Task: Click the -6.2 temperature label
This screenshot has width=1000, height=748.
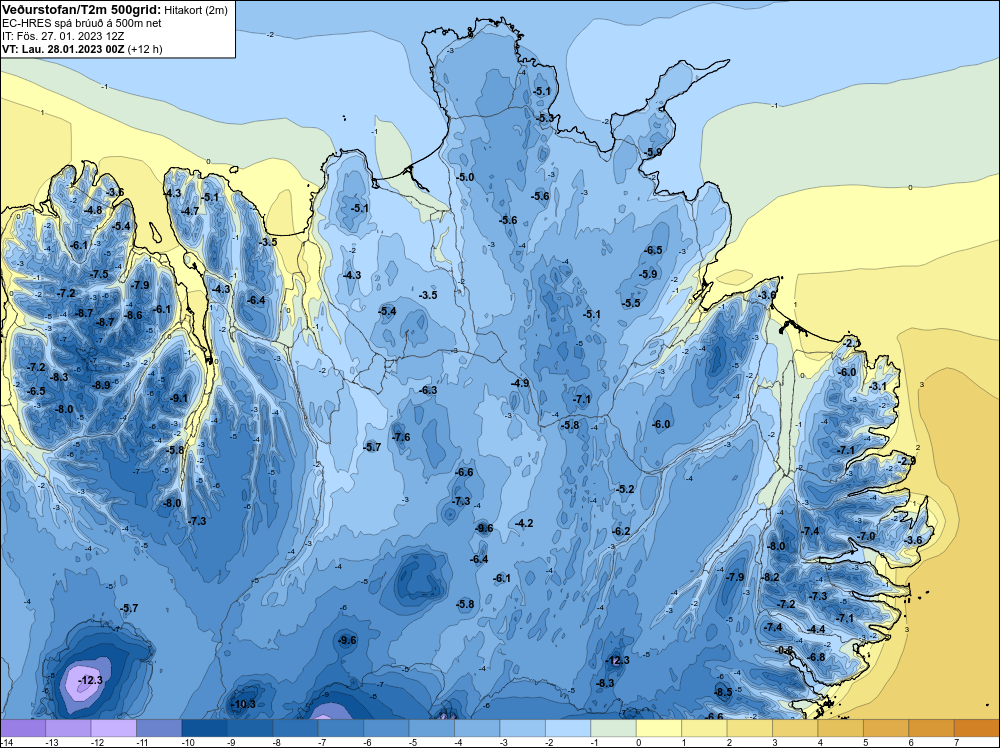Action: 621,531
